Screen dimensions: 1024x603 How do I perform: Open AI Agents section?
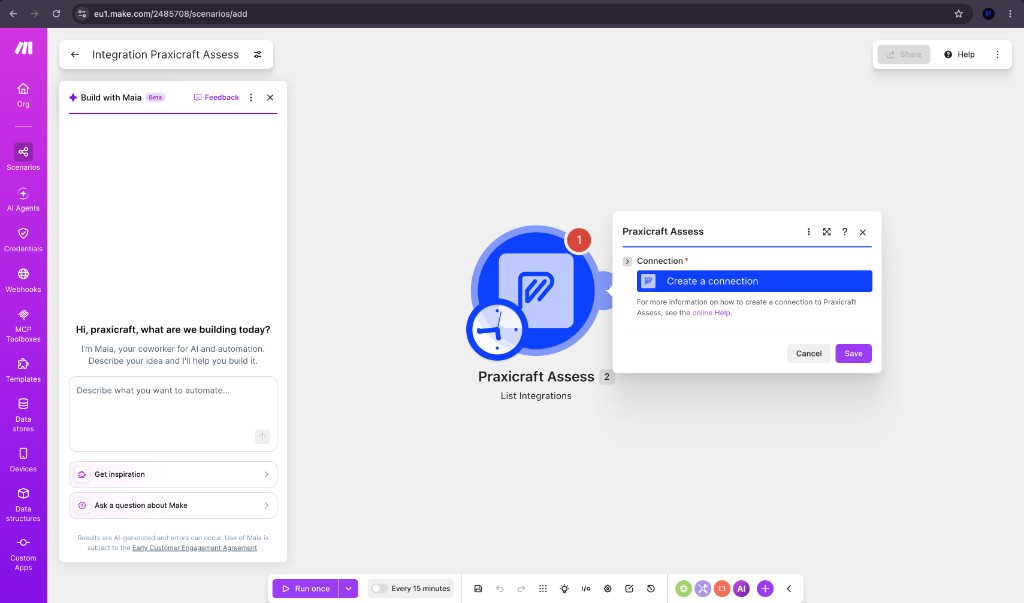pos(24,199)
